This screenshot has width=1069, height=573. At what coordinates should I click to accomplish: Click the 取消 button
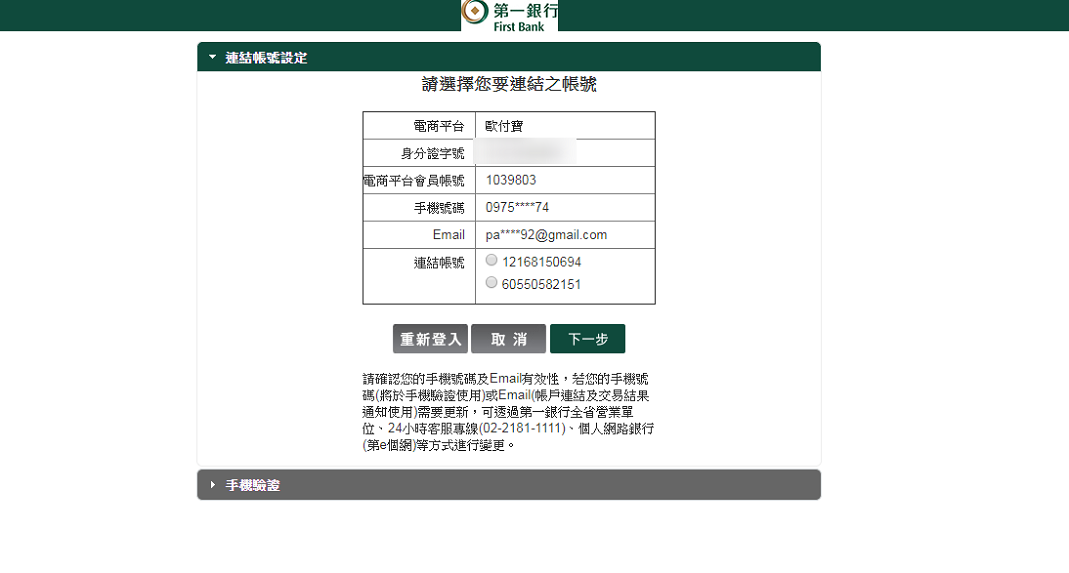[509, 339]
